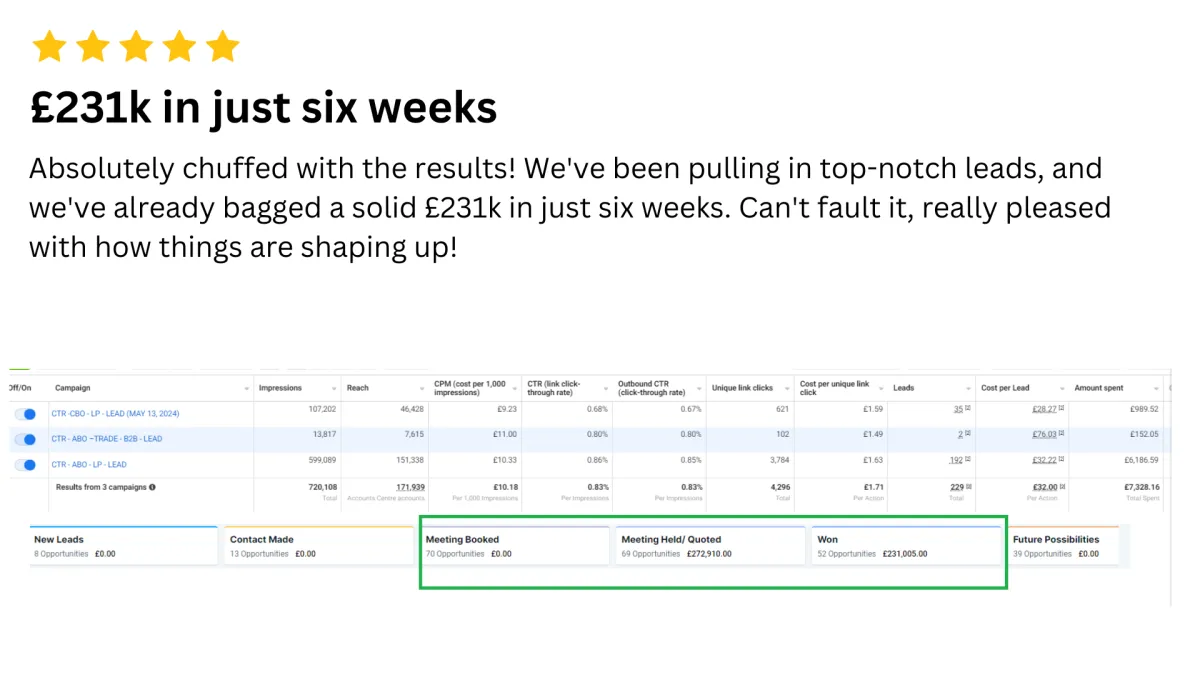Image resolution: width=1200 pixels, height=675 pixels.
Task: Click the footnote icon next to 35 leads
Action: pos(966,409)
